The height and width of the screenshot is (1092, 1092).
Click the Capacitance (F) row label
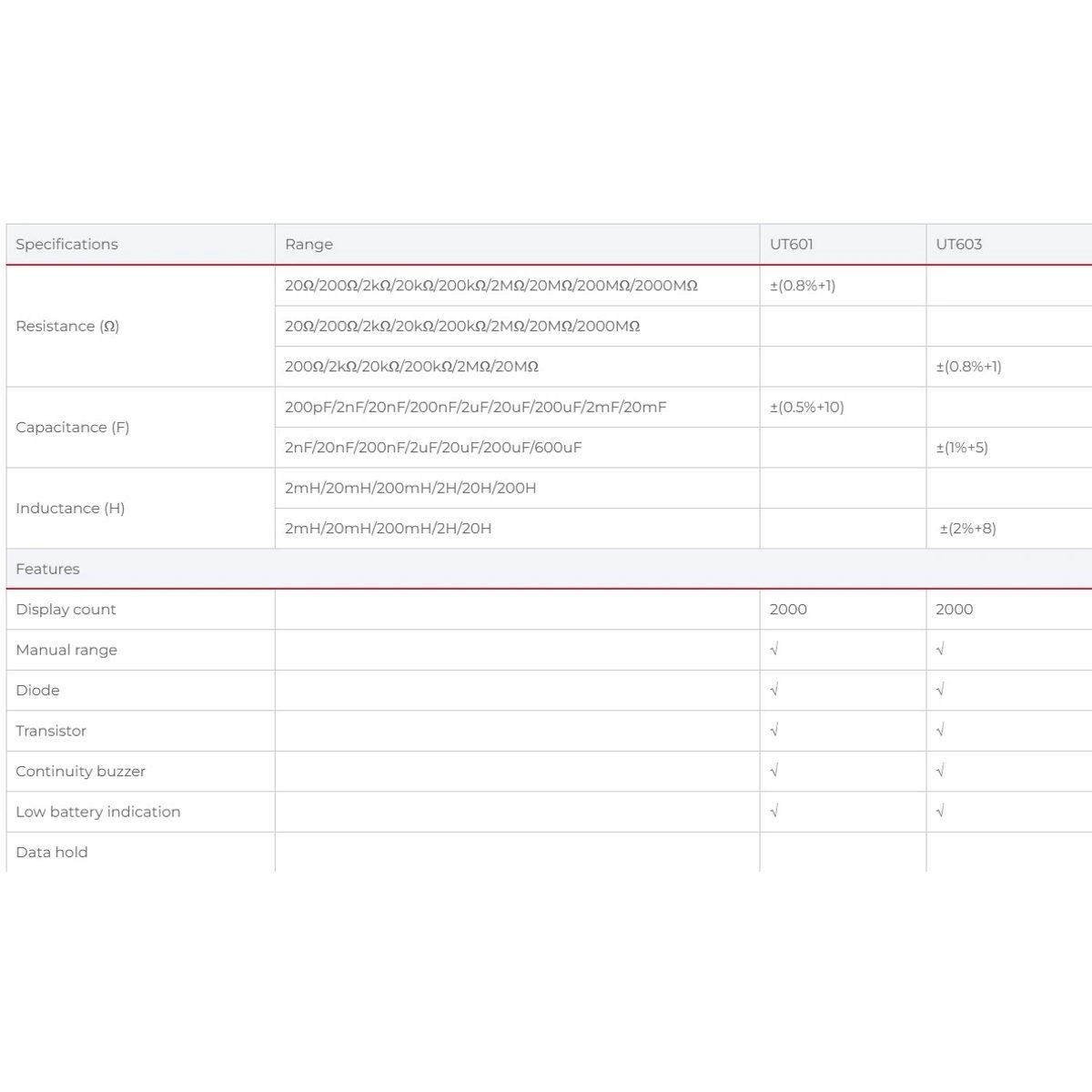73,427
